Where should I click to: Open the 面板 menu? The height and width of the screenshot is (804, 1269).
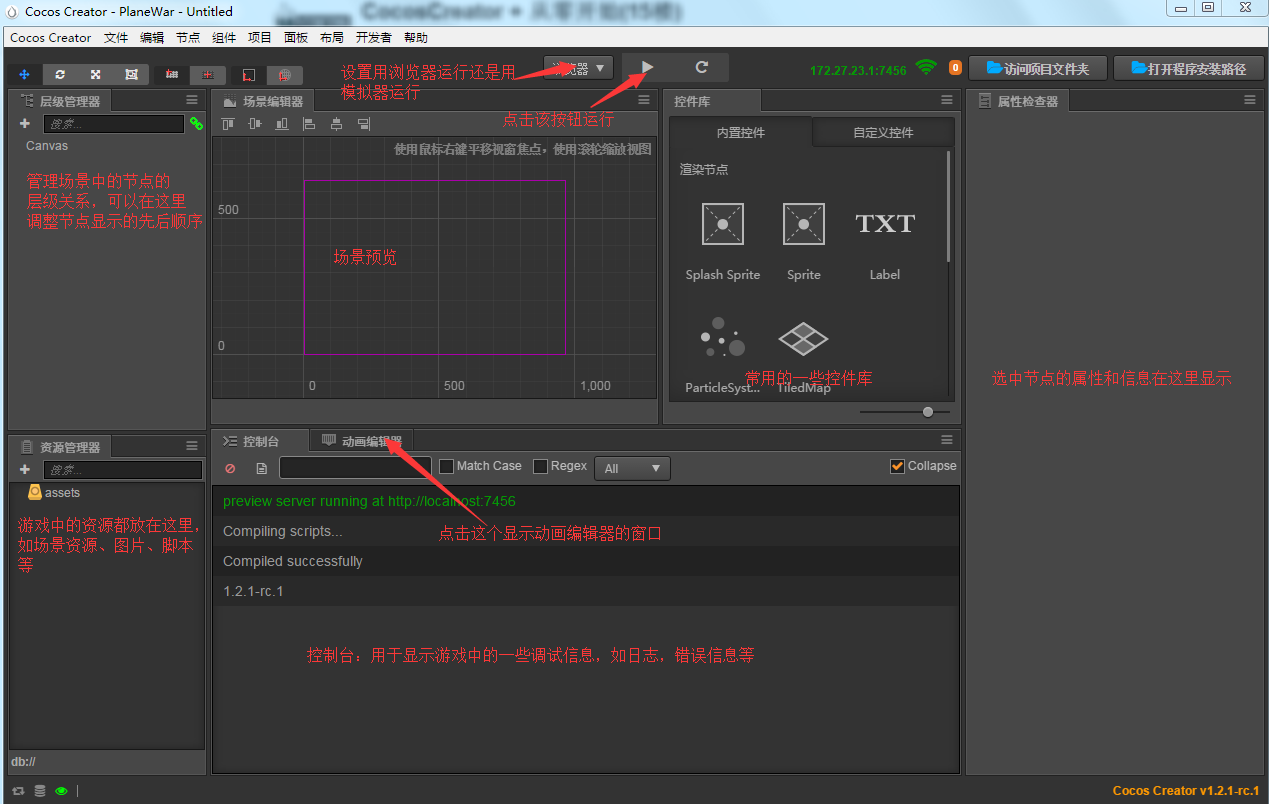click(x=296, y=38)
